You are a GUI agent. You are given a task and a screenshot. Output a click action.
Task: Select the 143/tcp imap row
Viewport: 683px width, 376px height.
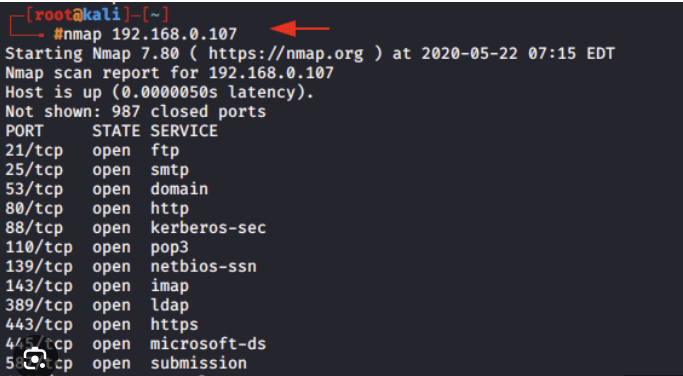coord(97,286)
